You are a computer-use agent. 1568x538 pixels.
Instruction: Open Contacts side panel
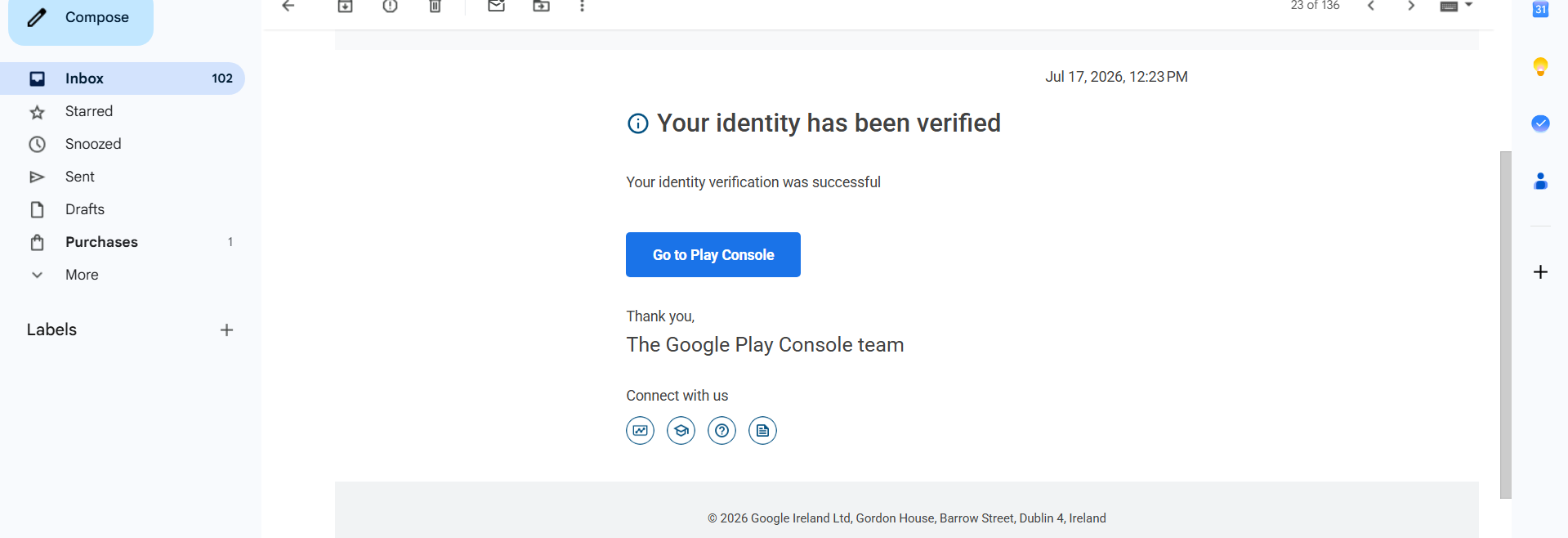tap(1540, 181)
